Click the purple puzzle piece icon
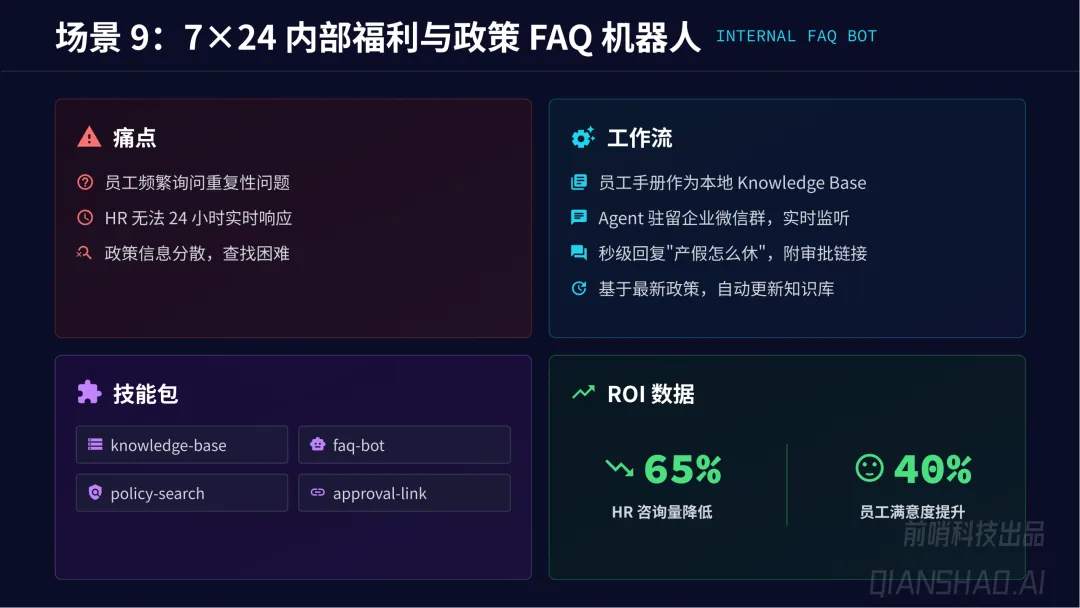This screenshot has width=1080, height=608. (x=89, y=393)
